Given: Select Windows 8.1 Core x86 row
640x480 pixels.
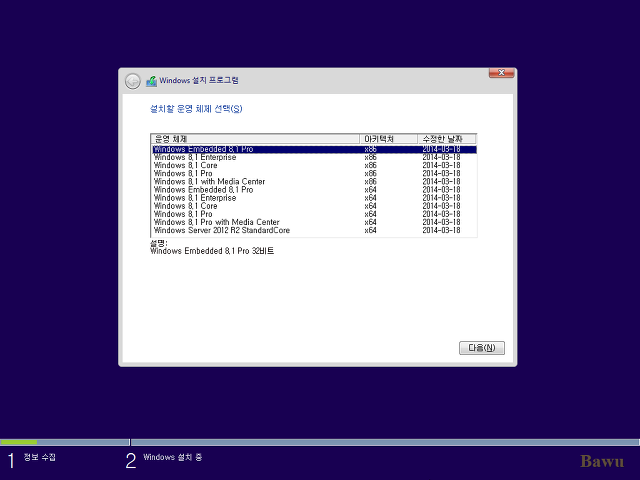Looking at the screenshot, I should click(314, 166).
